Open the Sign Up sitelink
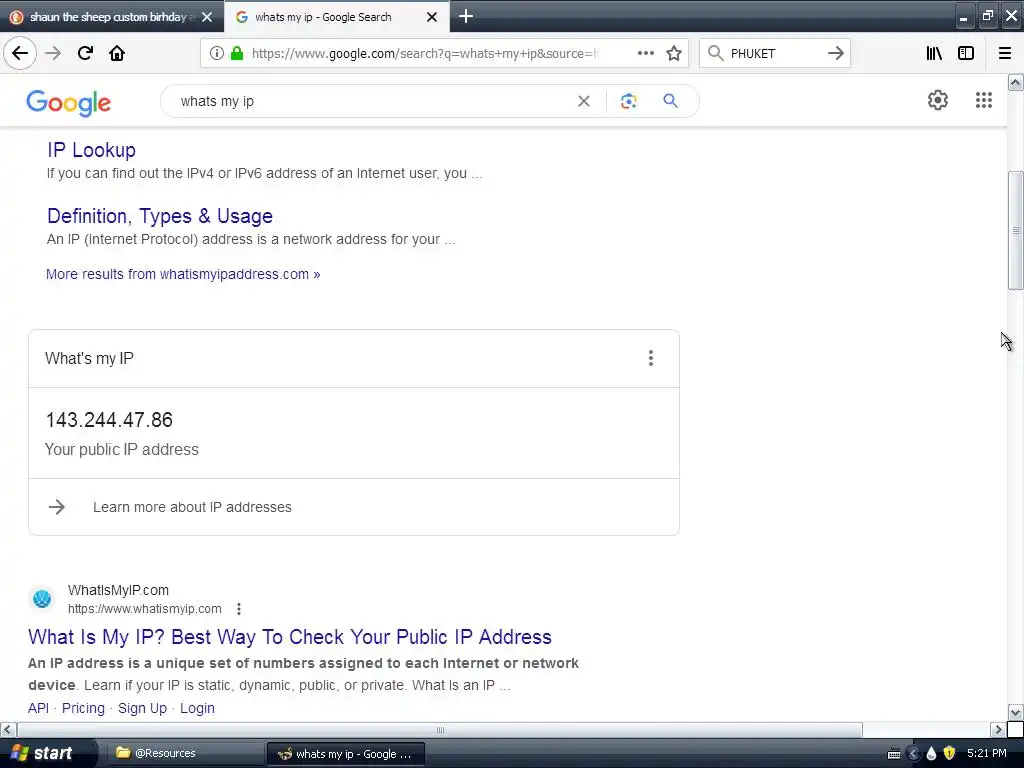The height and width of the screenshot is (768, 1024). (142, 708)
